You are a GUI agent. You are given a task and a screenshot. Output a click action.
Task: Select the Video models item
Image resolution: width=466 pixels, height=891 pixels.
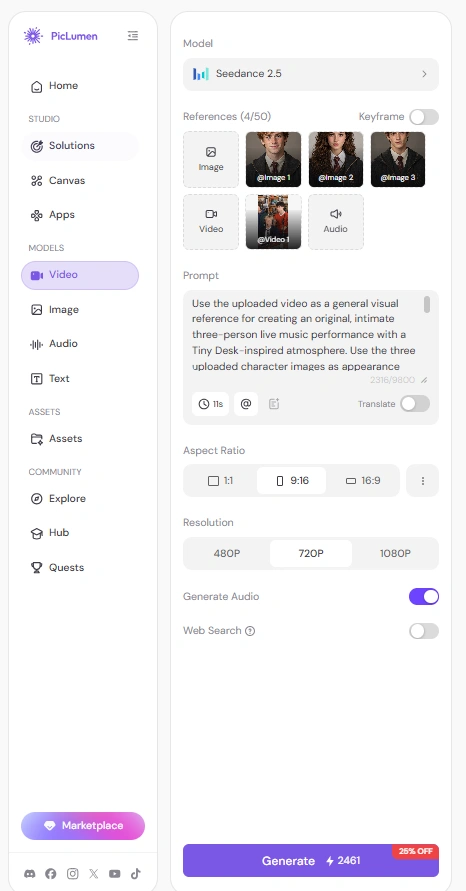click(80, 275)
